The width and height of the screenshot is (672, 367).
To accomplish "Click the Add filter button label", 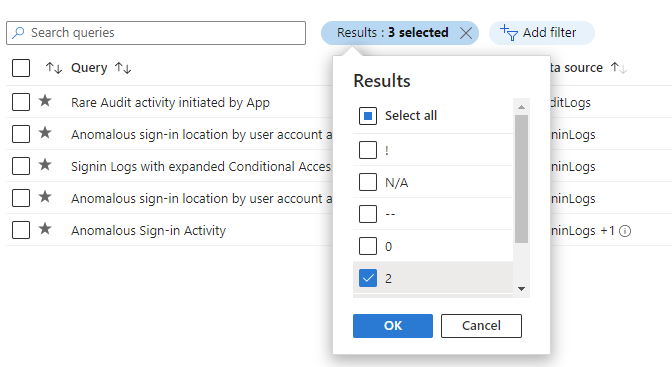I will click(549, 33).
